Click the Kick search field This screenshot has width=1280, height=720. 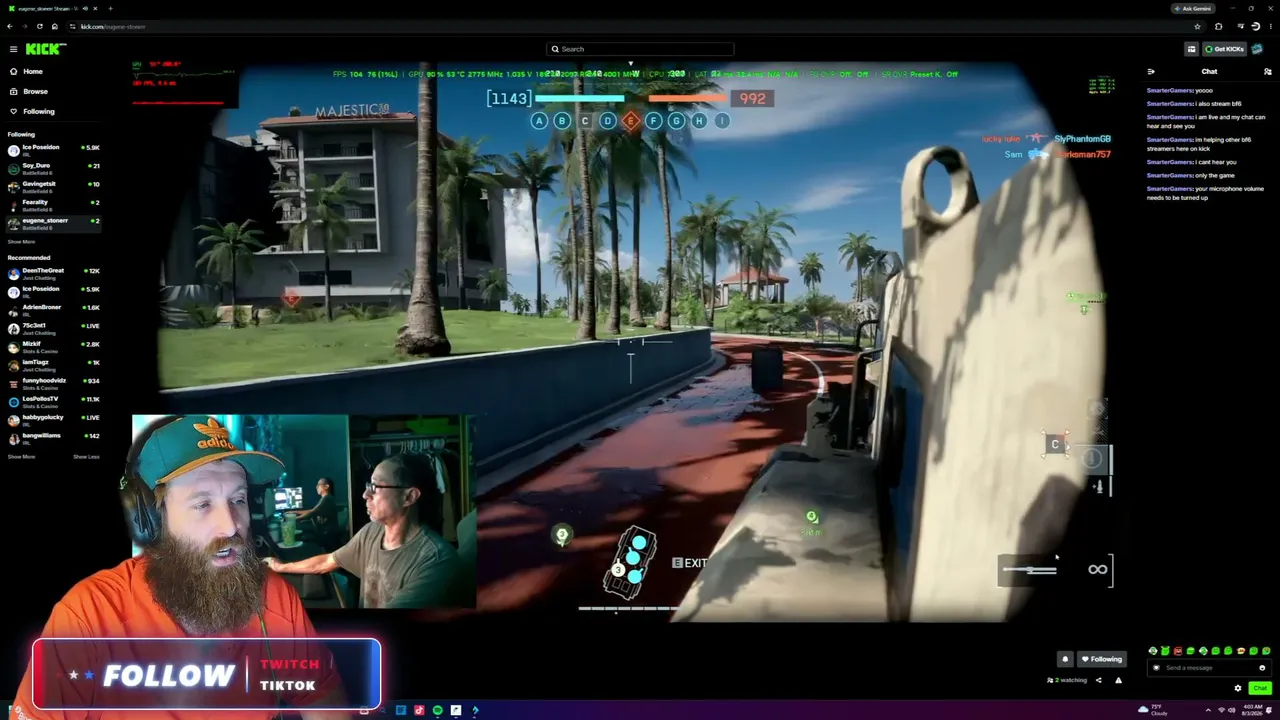click(x=640, y=49)
